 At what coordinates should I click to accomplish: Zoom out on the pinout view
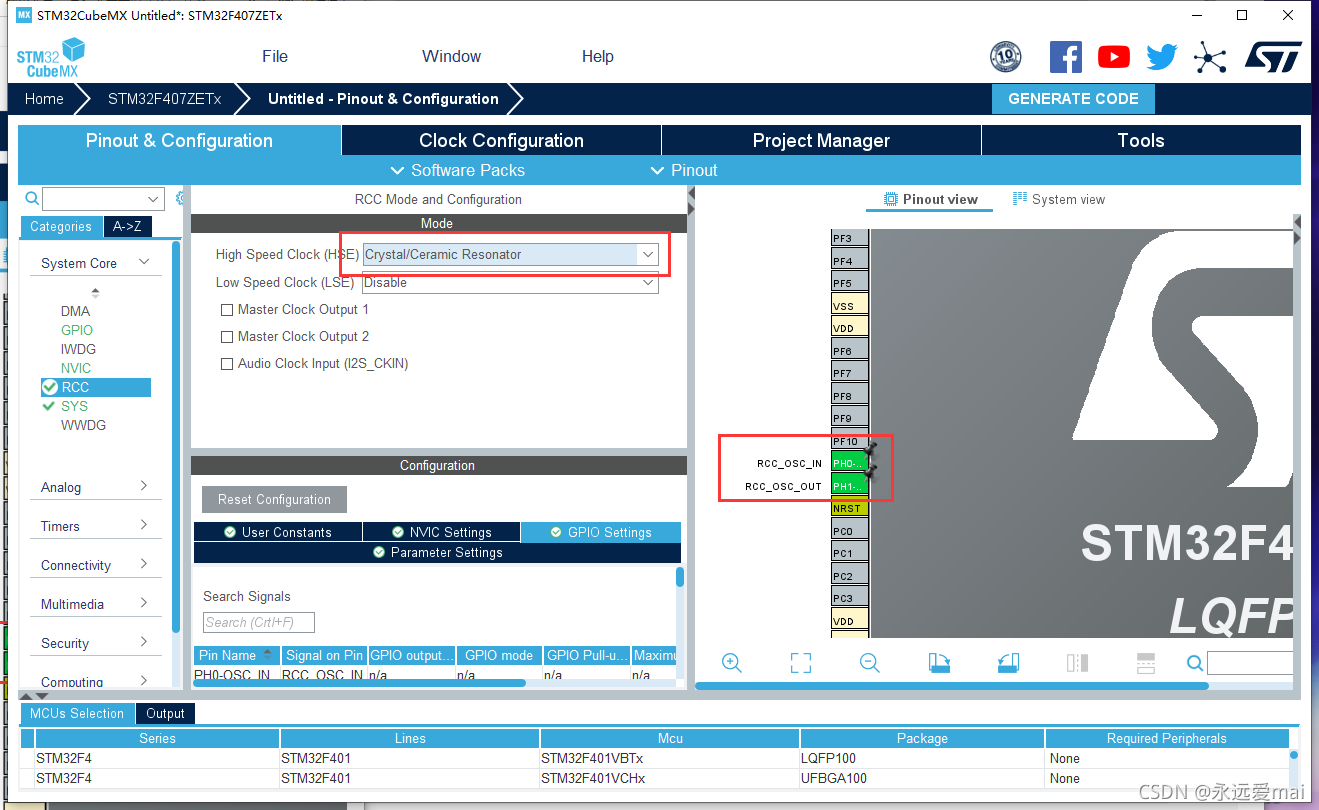(869, 663)
